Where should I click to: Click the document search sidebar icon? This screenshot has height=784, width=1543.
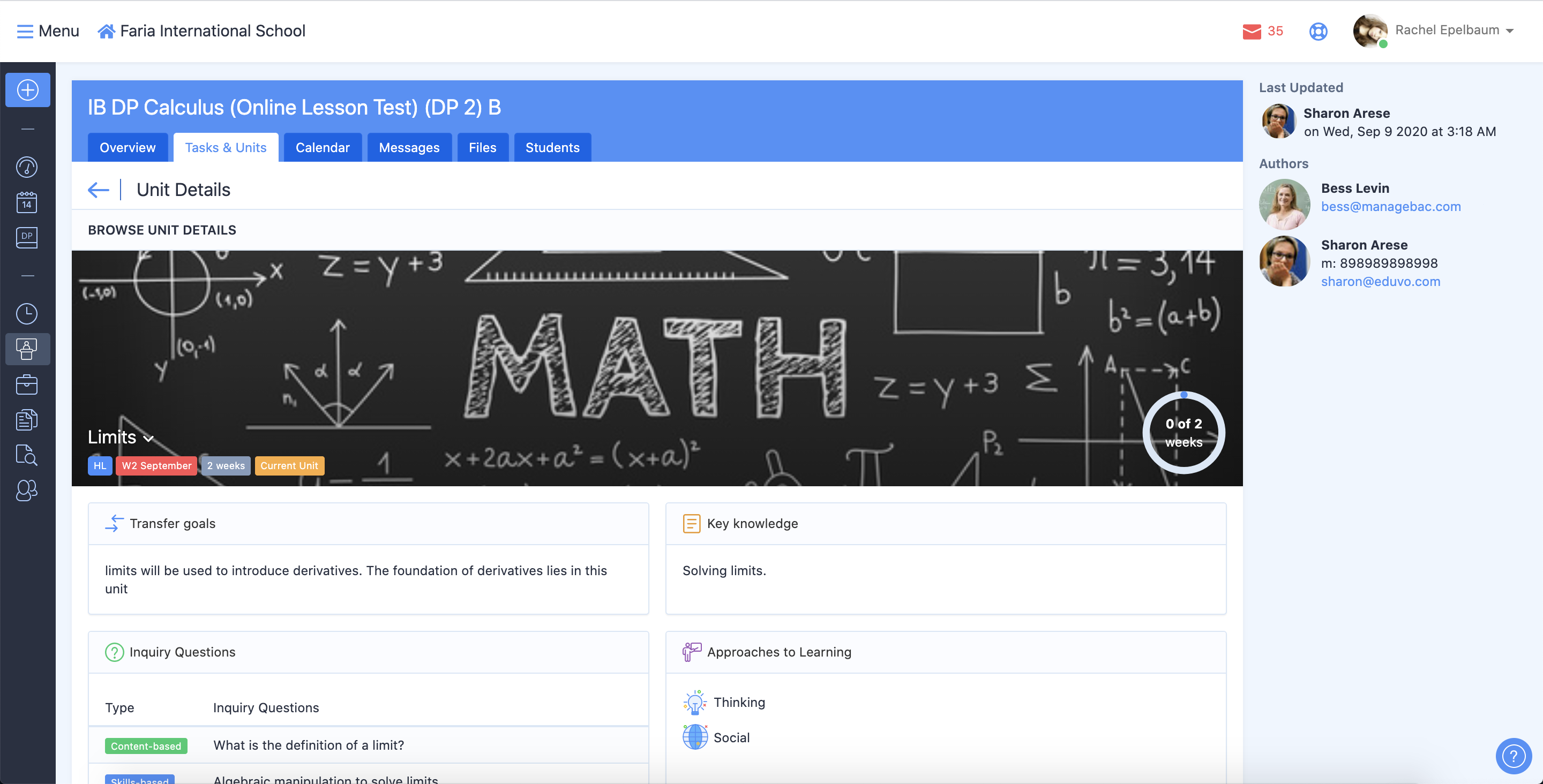coord(27,455)
